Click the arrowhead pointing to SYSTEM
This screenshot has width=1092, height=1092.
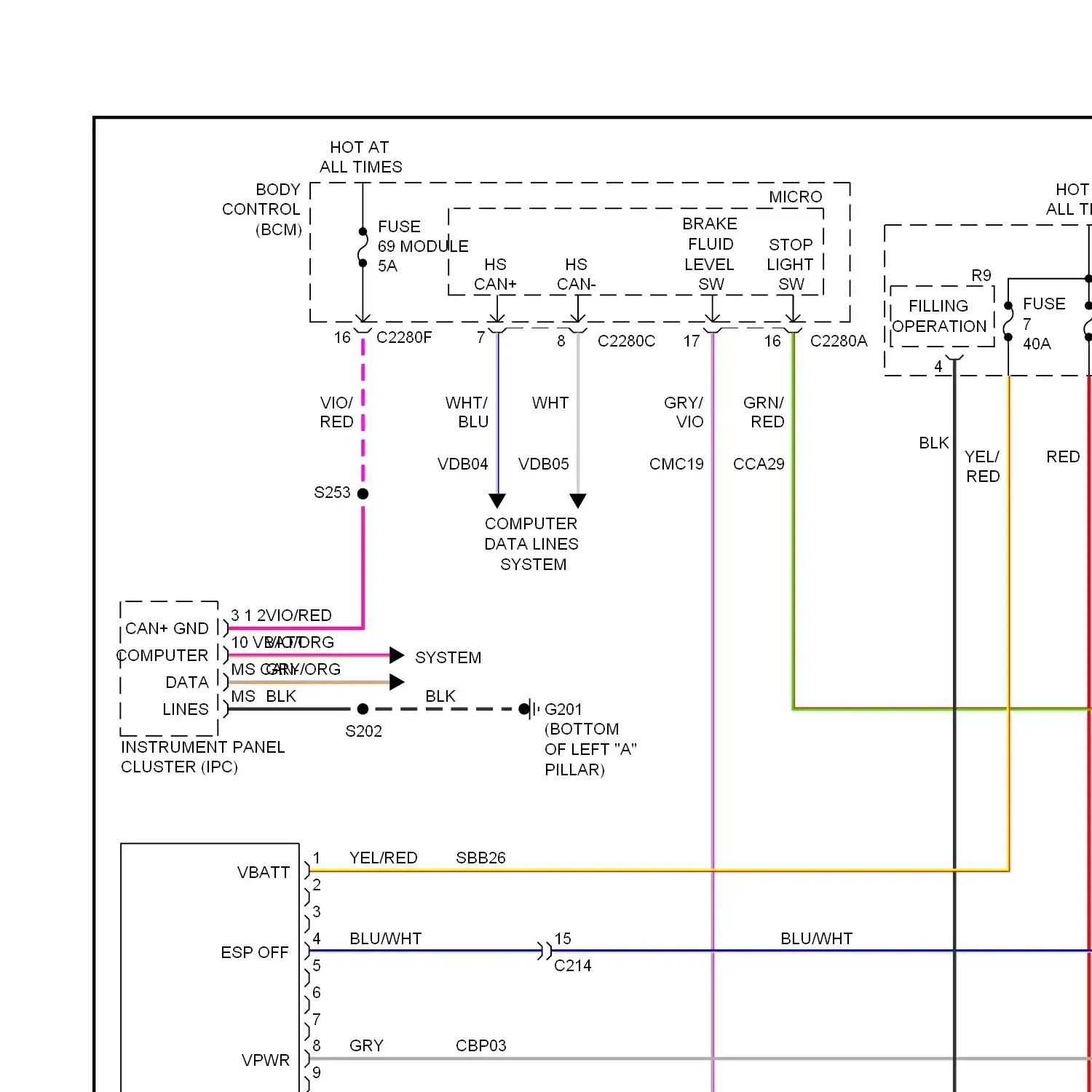397,655
